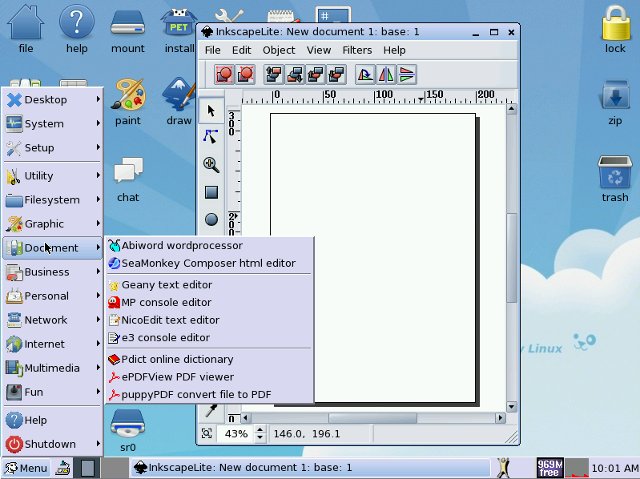Click the canvas horizontal scrollbar right arrow

[500, 418]
